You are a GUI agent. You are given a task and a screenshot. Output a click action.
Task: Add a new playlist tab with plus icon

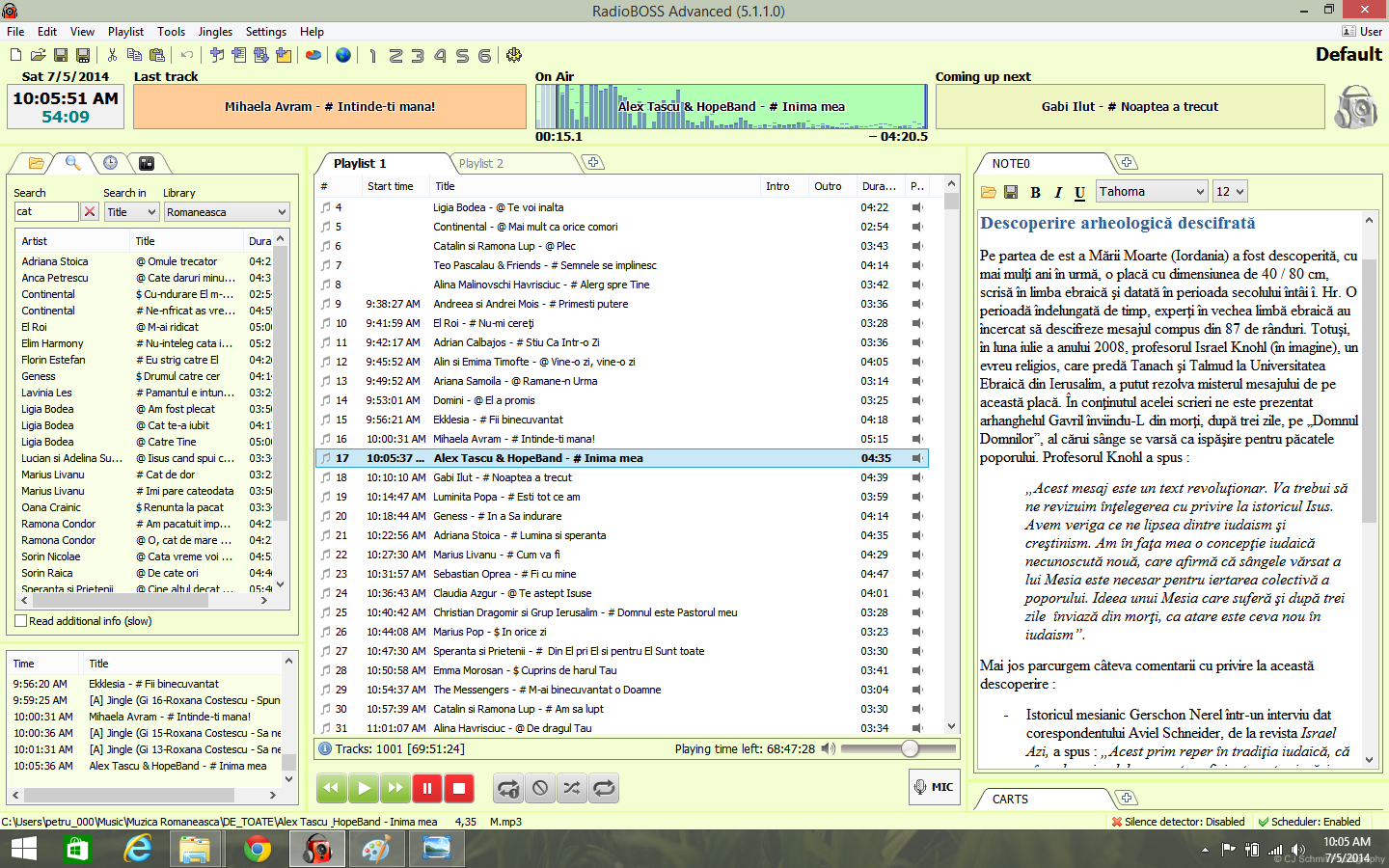(x=593, y=162)
